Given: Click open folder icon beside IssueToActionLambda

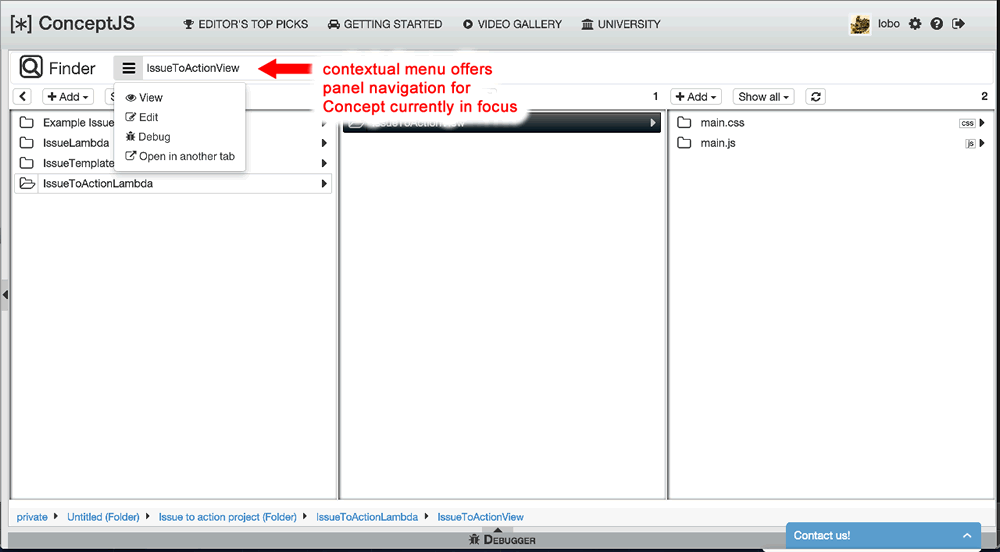Looking at the screenshot, I should (27, 184).
